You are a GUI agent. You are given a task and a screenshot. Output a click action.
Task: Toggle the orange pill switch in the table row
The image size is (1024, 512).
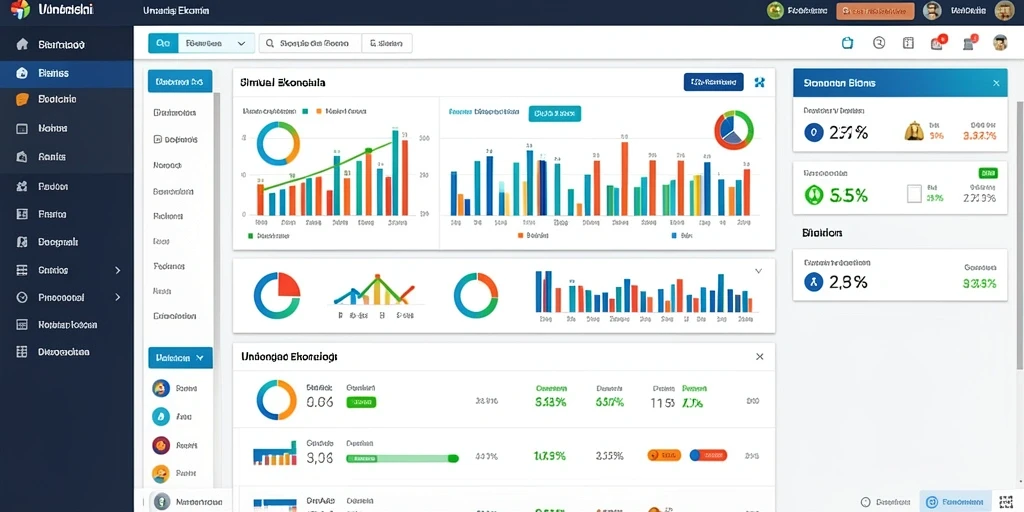coord(664,455)
